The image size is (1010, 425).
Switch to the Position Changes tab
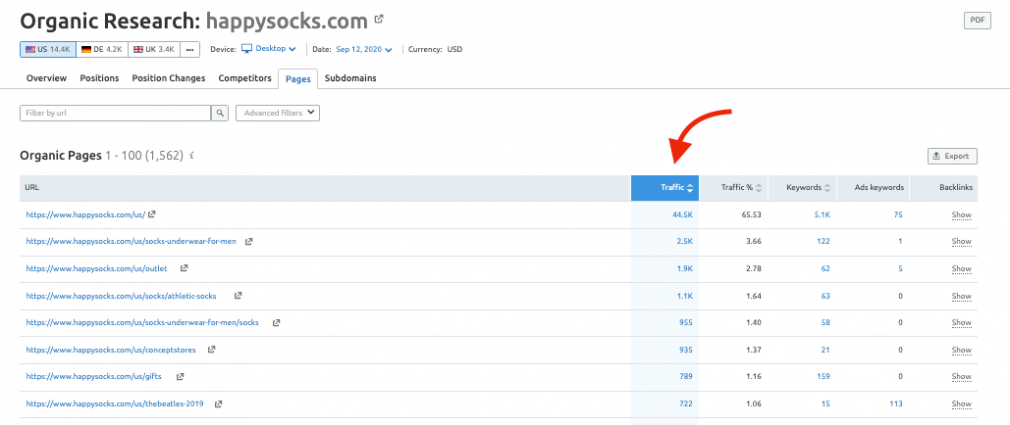point(168,78)
